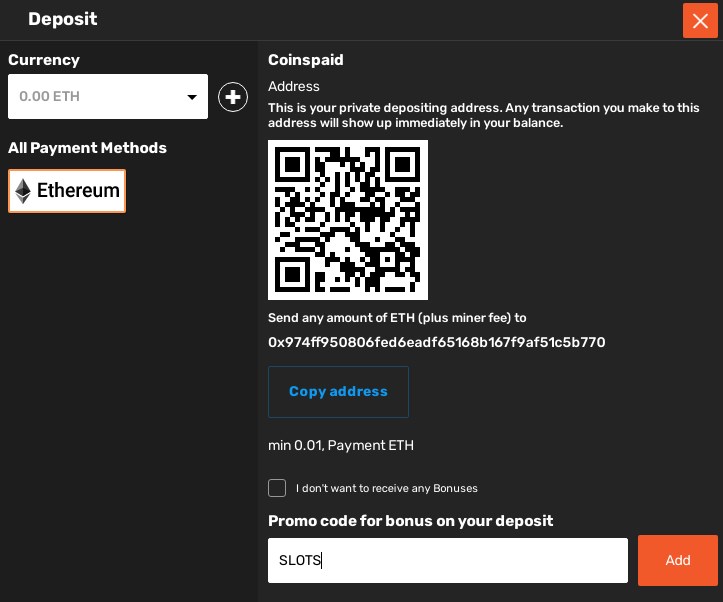The image size is (723, 602).
Task: Tick the no-bonuses checkbox
Action: (x=277, y=488)
